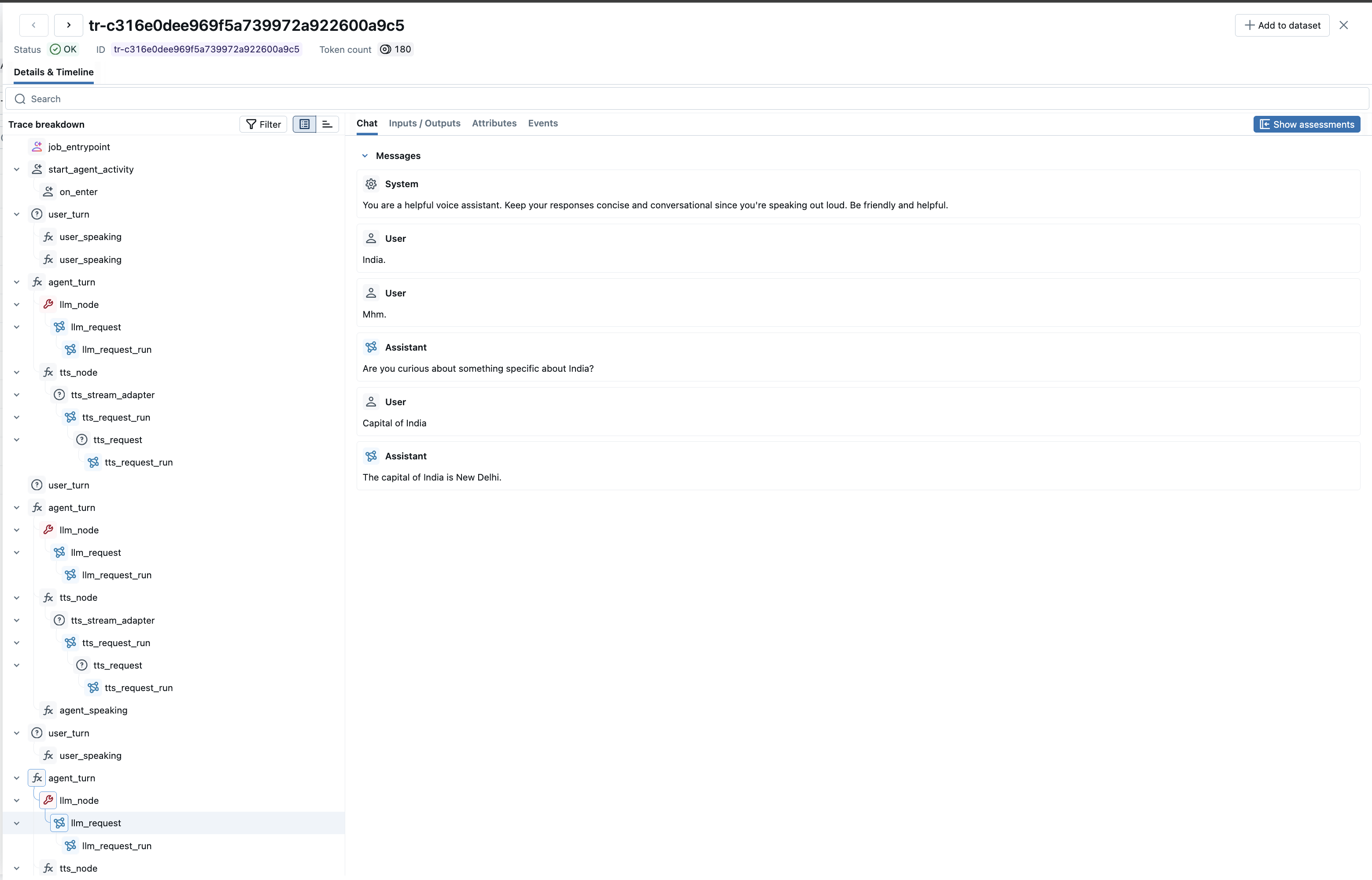
Task: Collapse the start_agent_activity node
Action: point(17,169)
